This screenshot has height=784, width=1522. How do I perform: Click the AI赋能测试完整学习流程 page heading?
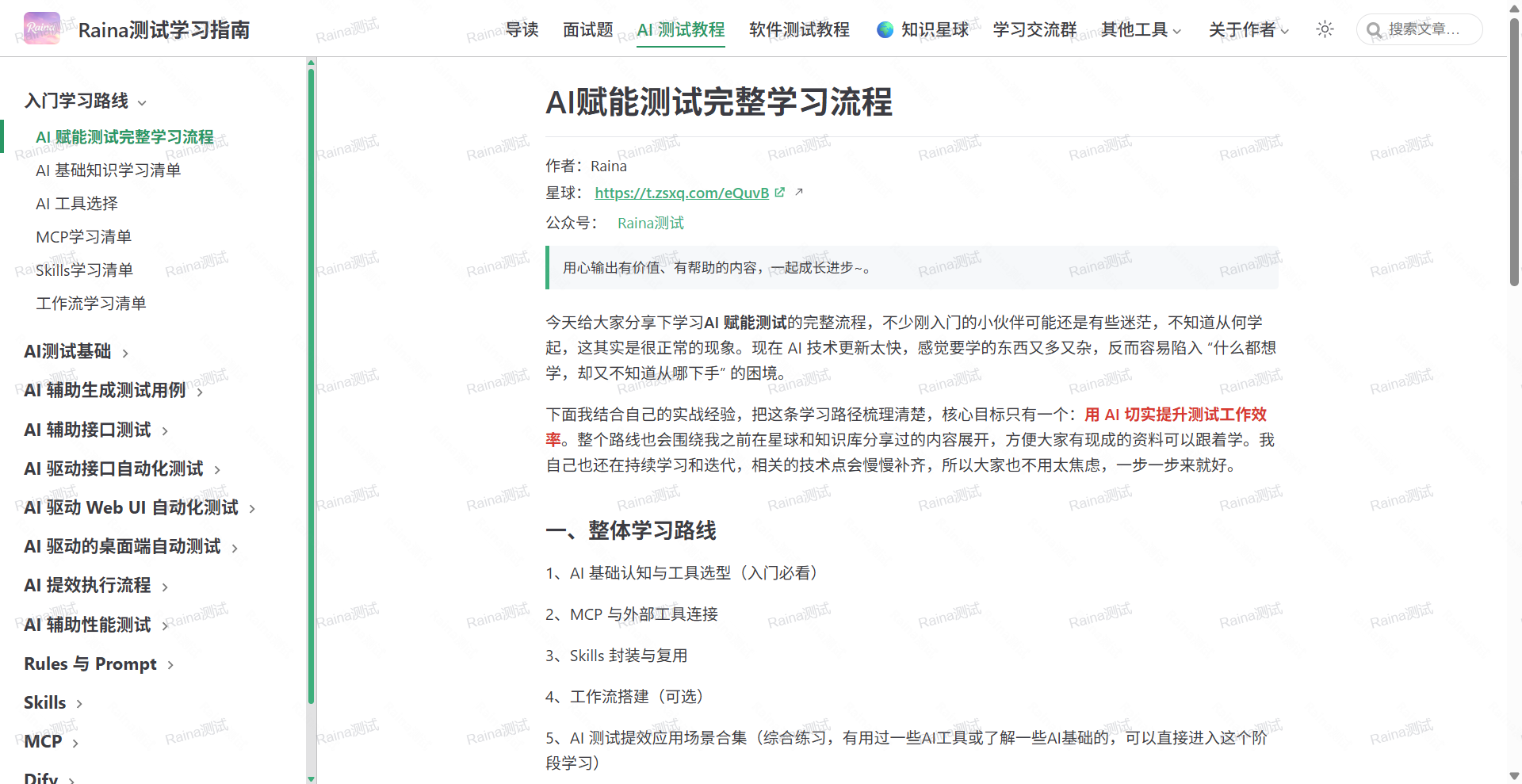click(719, 102)
